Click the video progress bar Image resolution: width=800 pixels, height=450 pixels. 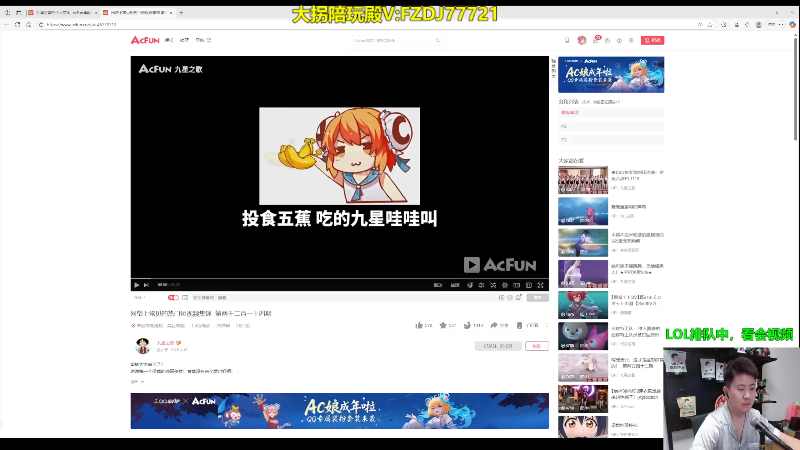point(340,279)
